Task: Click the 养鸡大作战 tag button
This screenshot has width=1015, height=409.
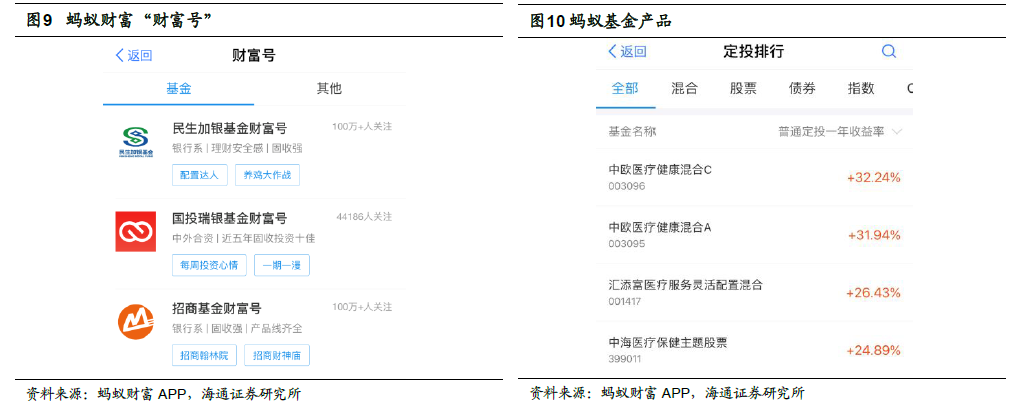Action: (x=267, y=175)
